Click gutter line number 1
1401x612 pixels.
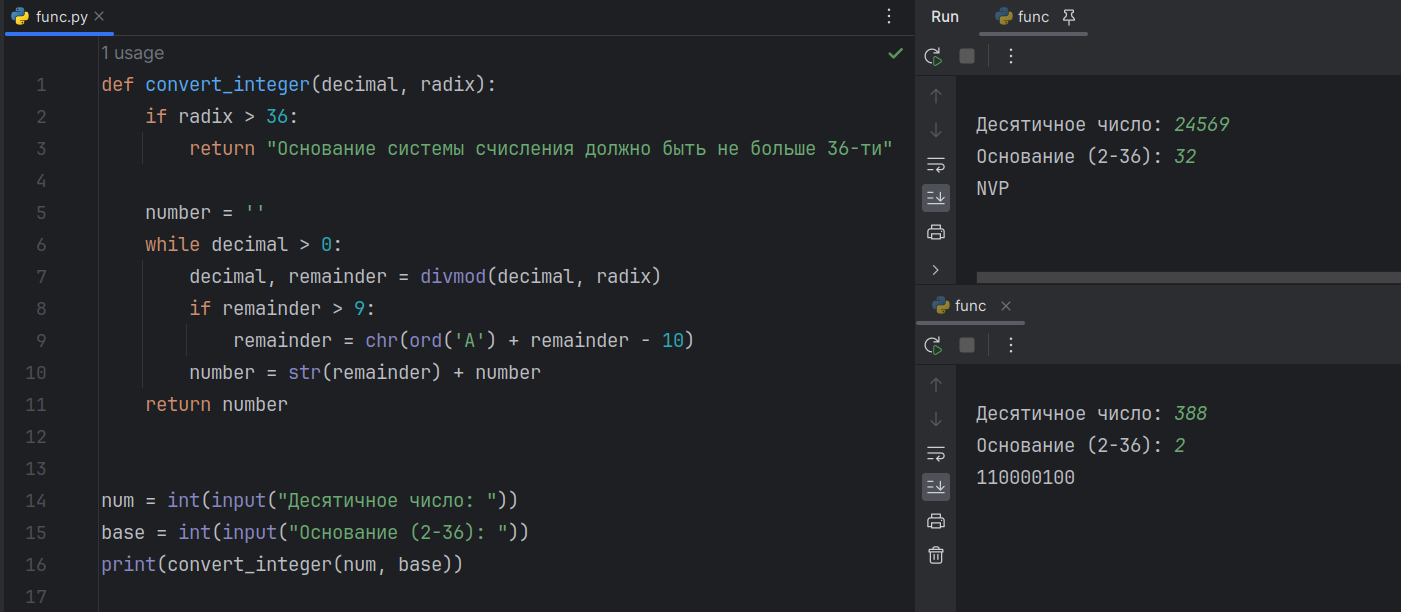[41, 85]
